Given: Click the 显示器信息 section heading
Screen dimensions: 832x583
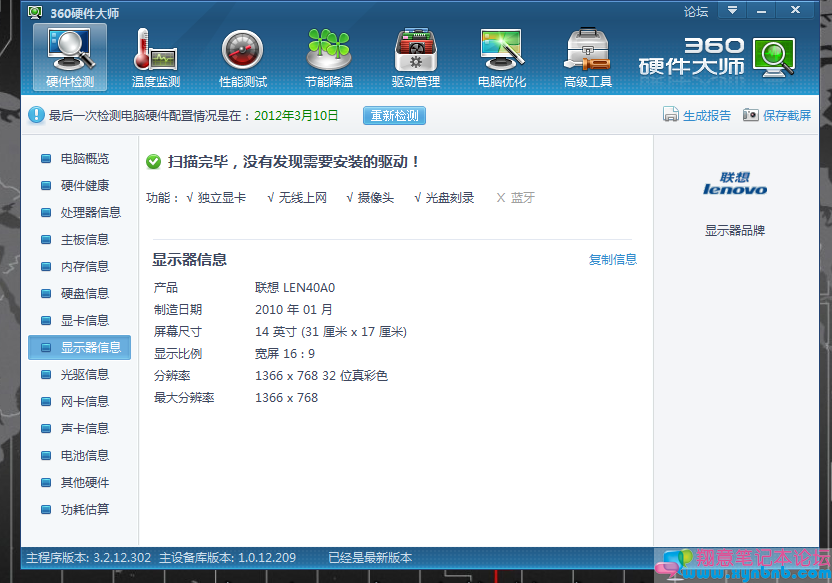Looking at the screenshot, I should (x=189, y=260).
